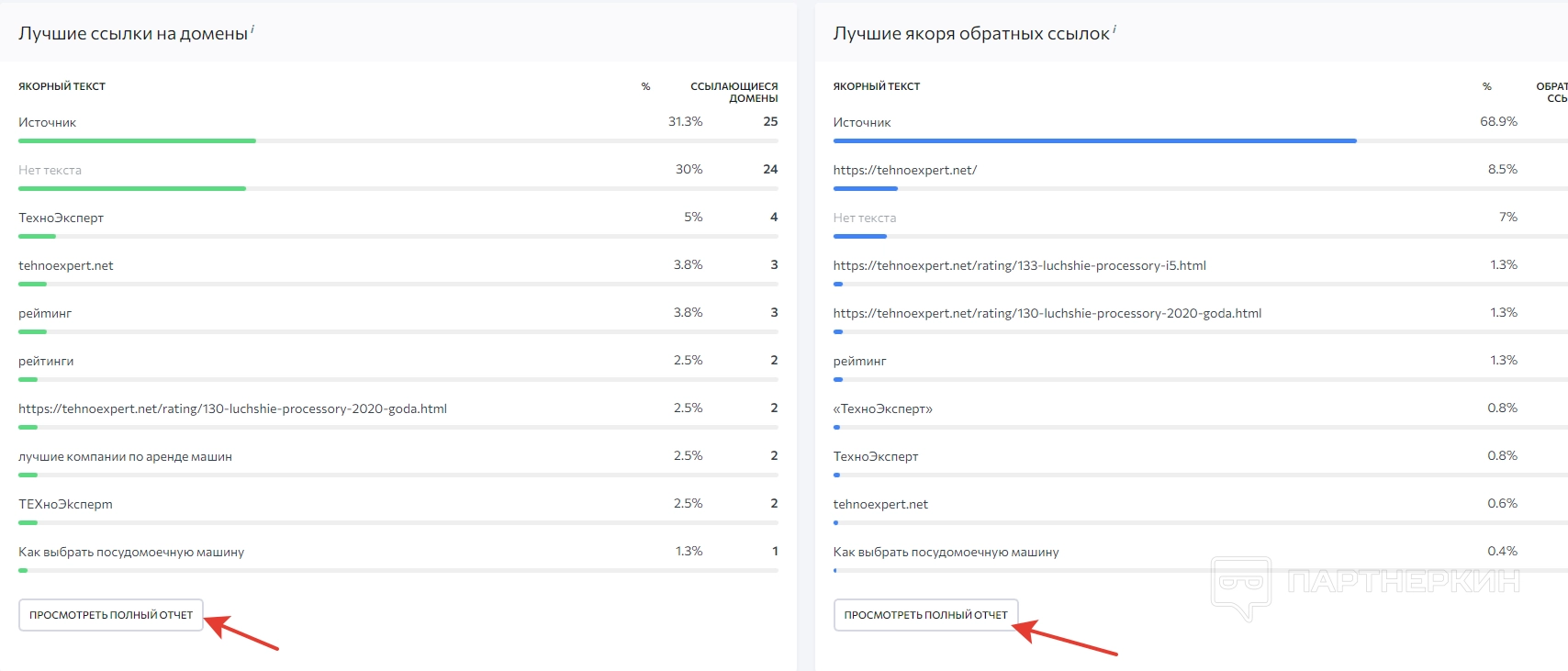Open full report under the domains links panel
1568x671 pixels.
(111, 615)
